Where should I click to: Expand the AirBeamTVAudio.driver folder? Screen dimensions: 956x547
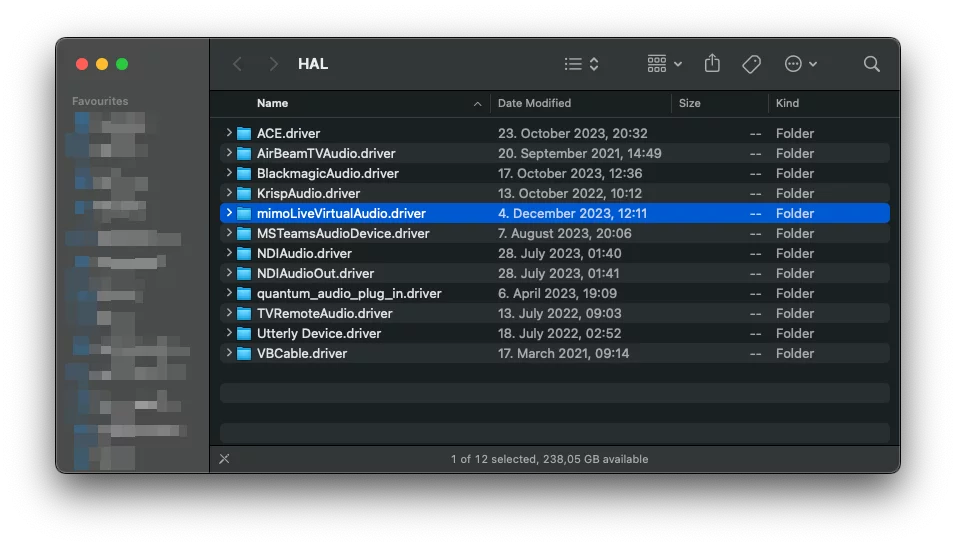[229, 153]
